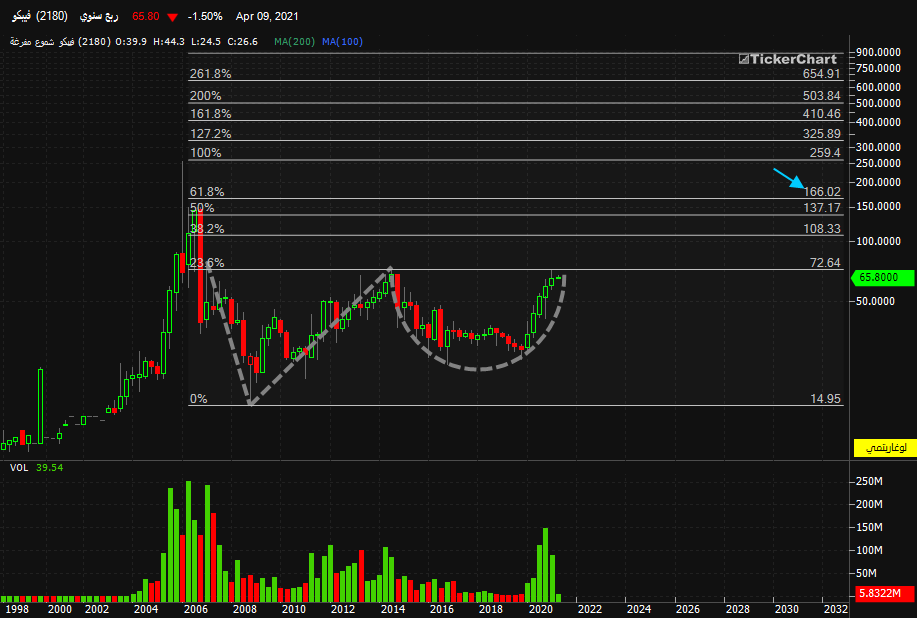This screenshot has width=917, height=618.
Task: Select the MA(100) indicator label
Action: point(343,42)
